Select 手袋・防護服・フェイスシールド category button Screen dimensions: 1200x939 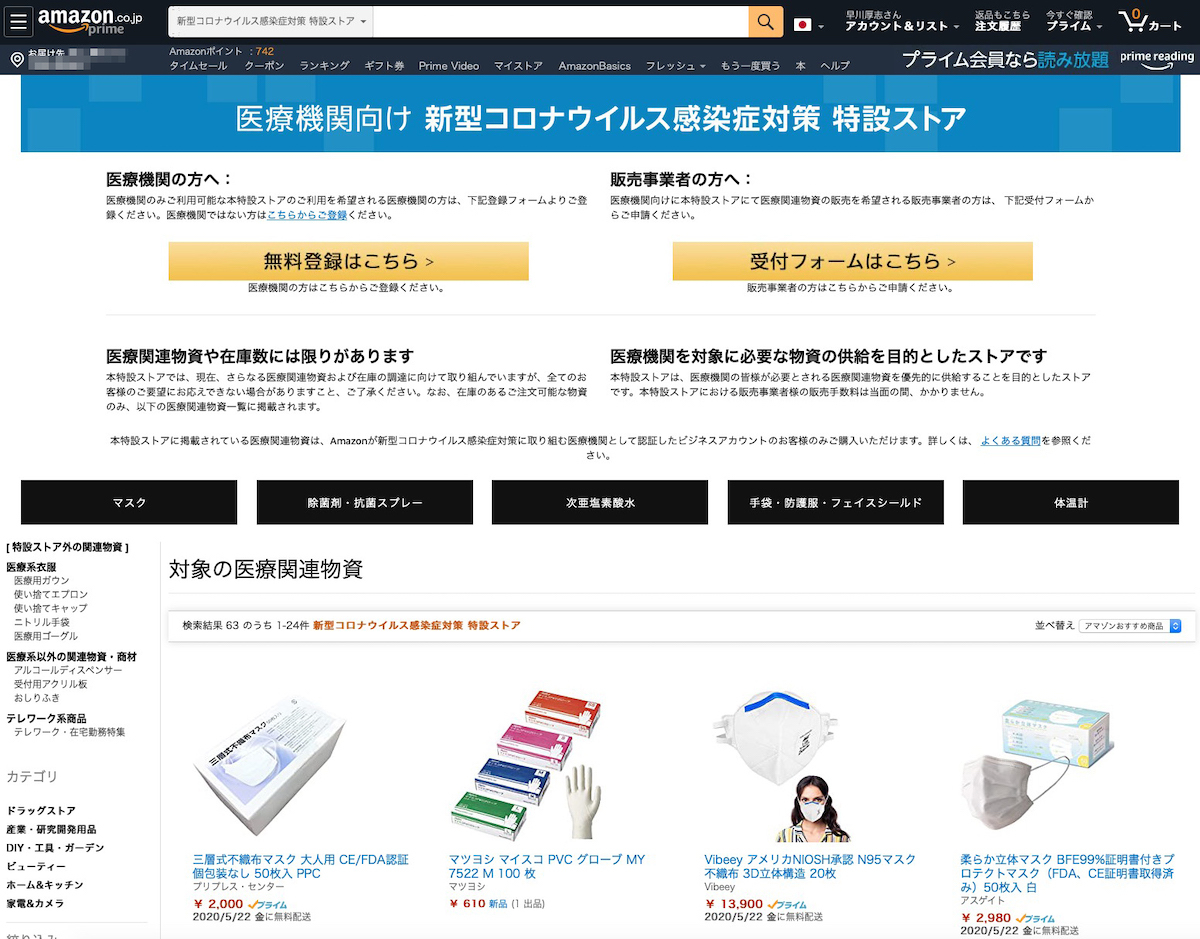tap(835, 502)
